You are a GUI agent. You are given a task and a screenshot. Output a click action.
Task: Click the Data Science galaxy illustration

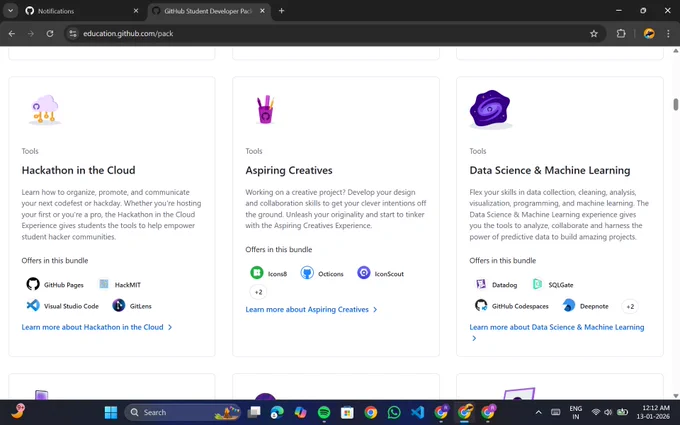(490, 109)
